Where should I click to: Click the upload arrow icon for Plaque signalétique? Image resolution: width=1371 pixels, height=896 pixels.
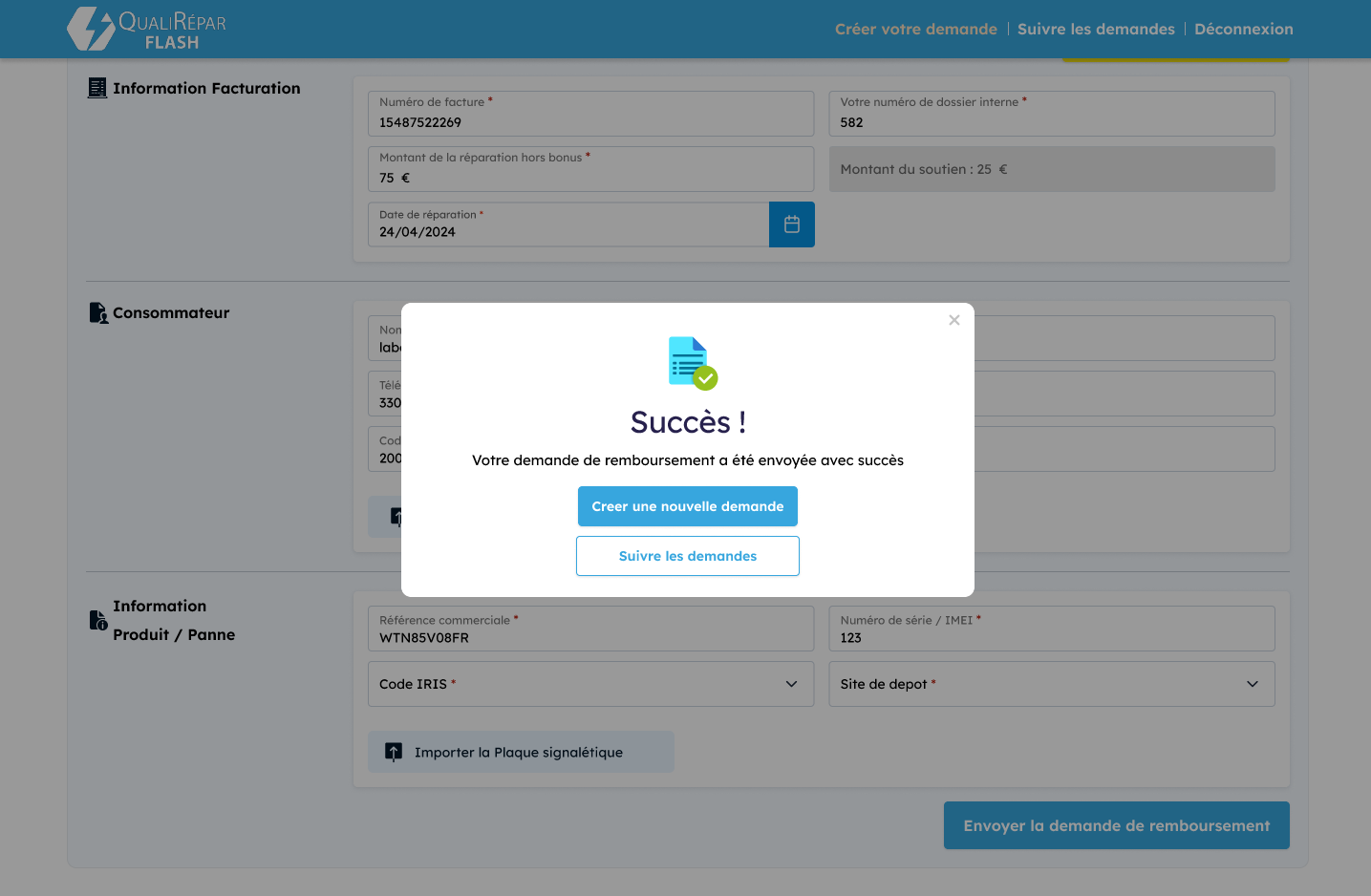click(394, 752)
